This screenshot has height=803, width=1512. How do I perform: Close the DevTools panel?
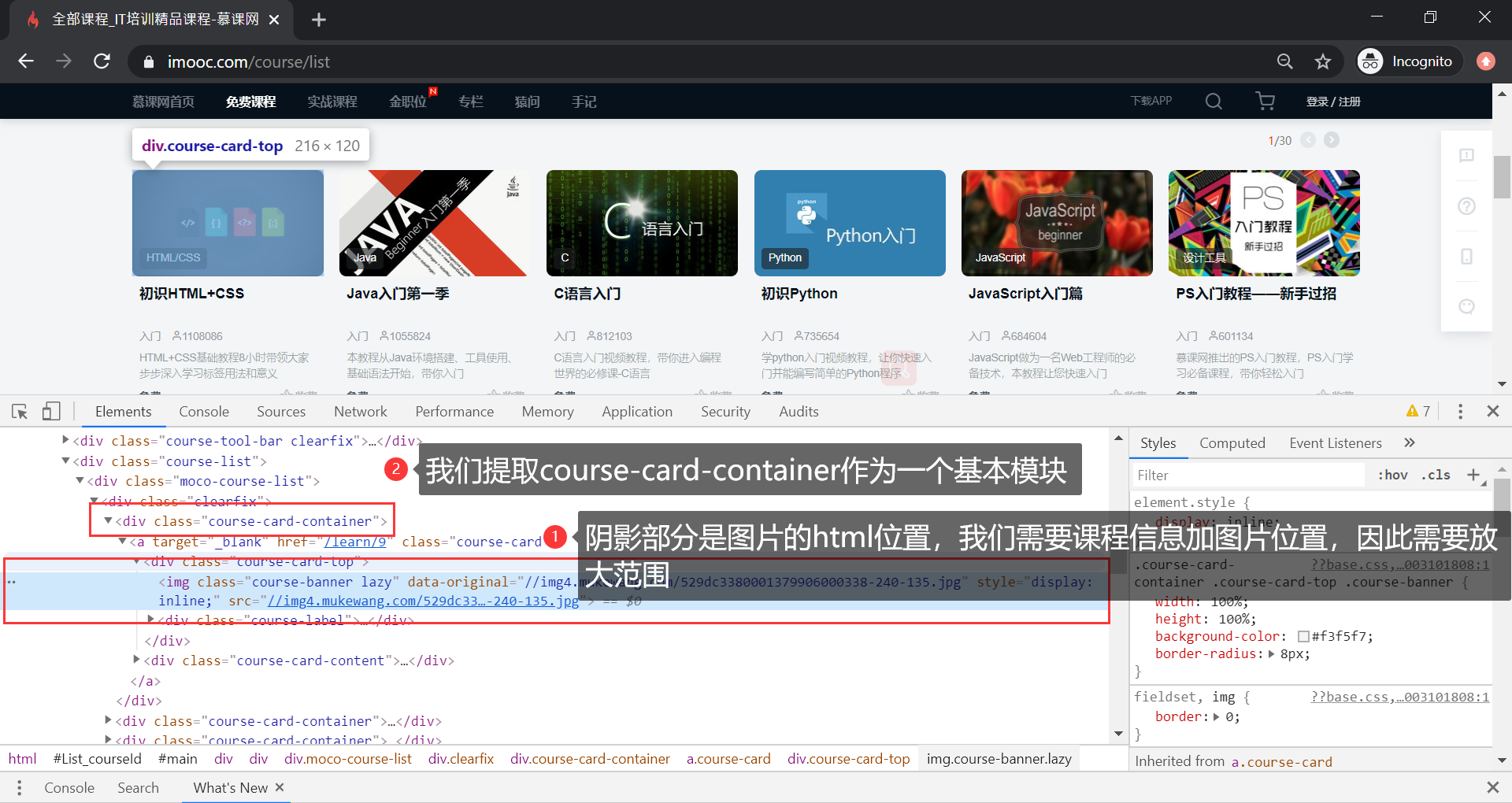(1492, 411)
